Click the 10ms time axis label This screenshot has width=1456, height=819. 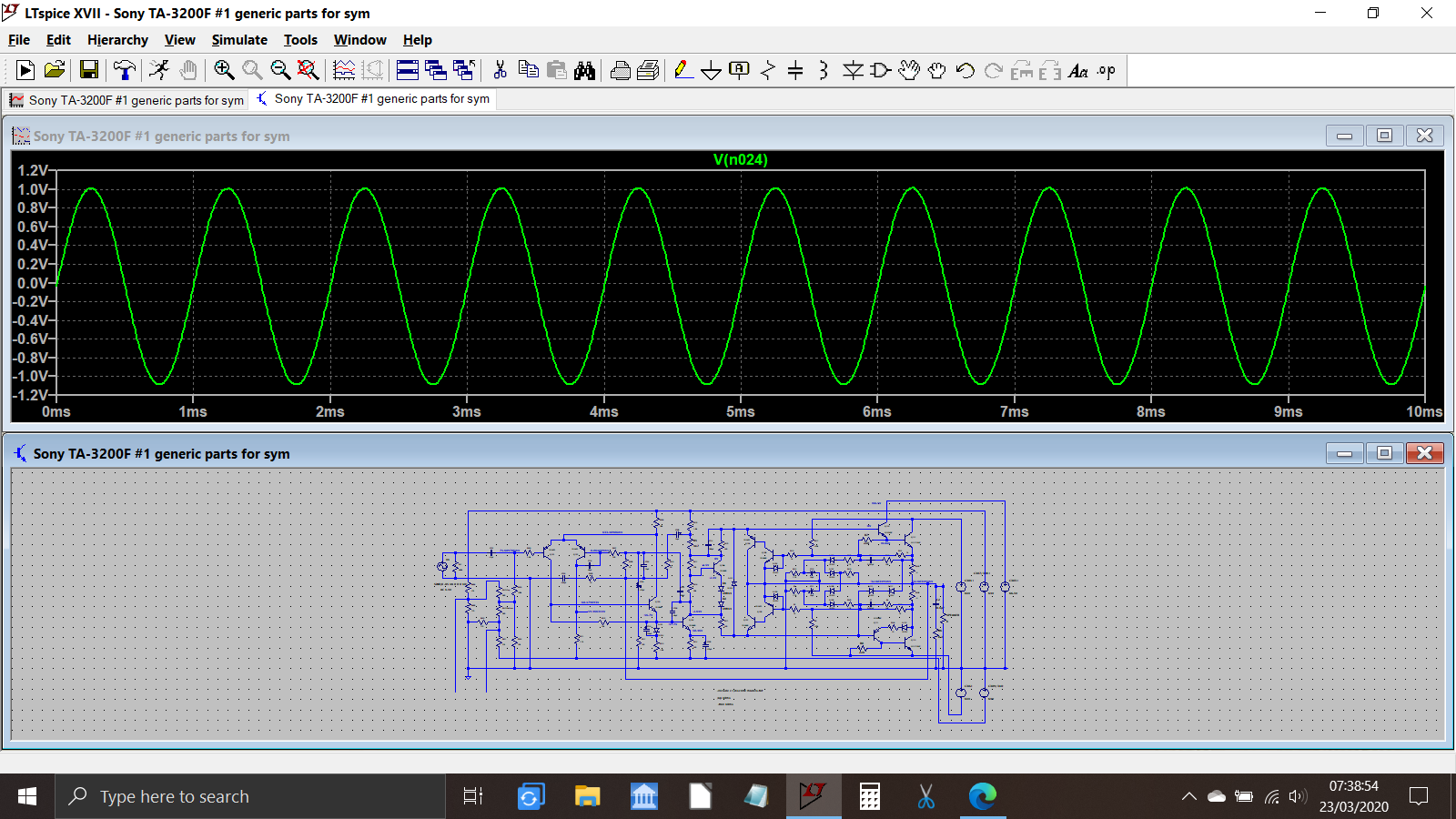(x=1424, y=411)
